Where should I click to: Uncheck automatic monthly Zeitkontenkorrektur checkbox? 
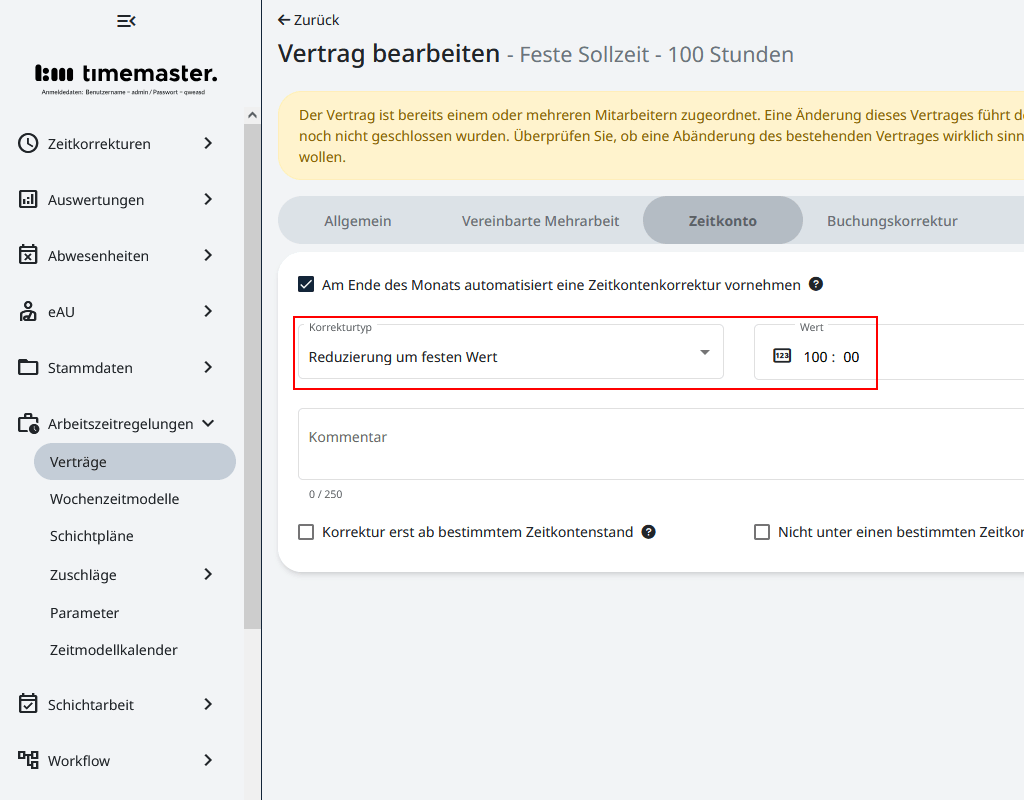pos(306,285)
